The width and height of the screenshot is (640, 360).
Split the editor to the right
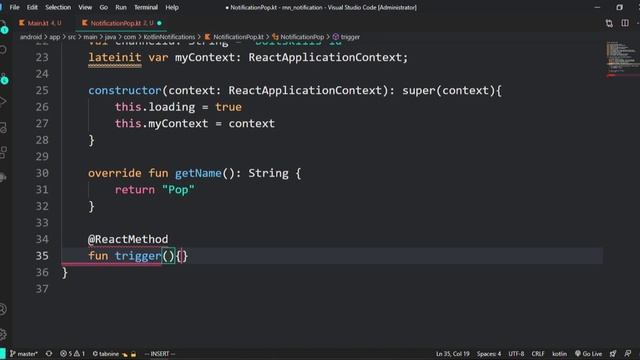[x=625, y=23]
